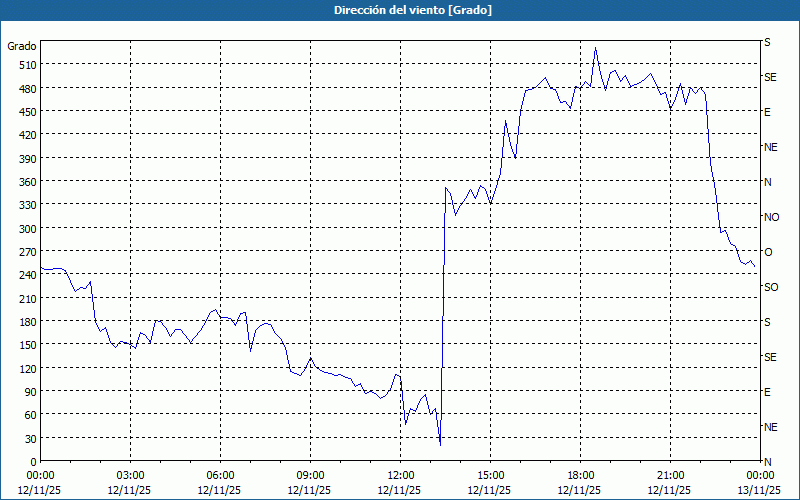Click the 12/11/25 date under 09:00

click(310, 490)
